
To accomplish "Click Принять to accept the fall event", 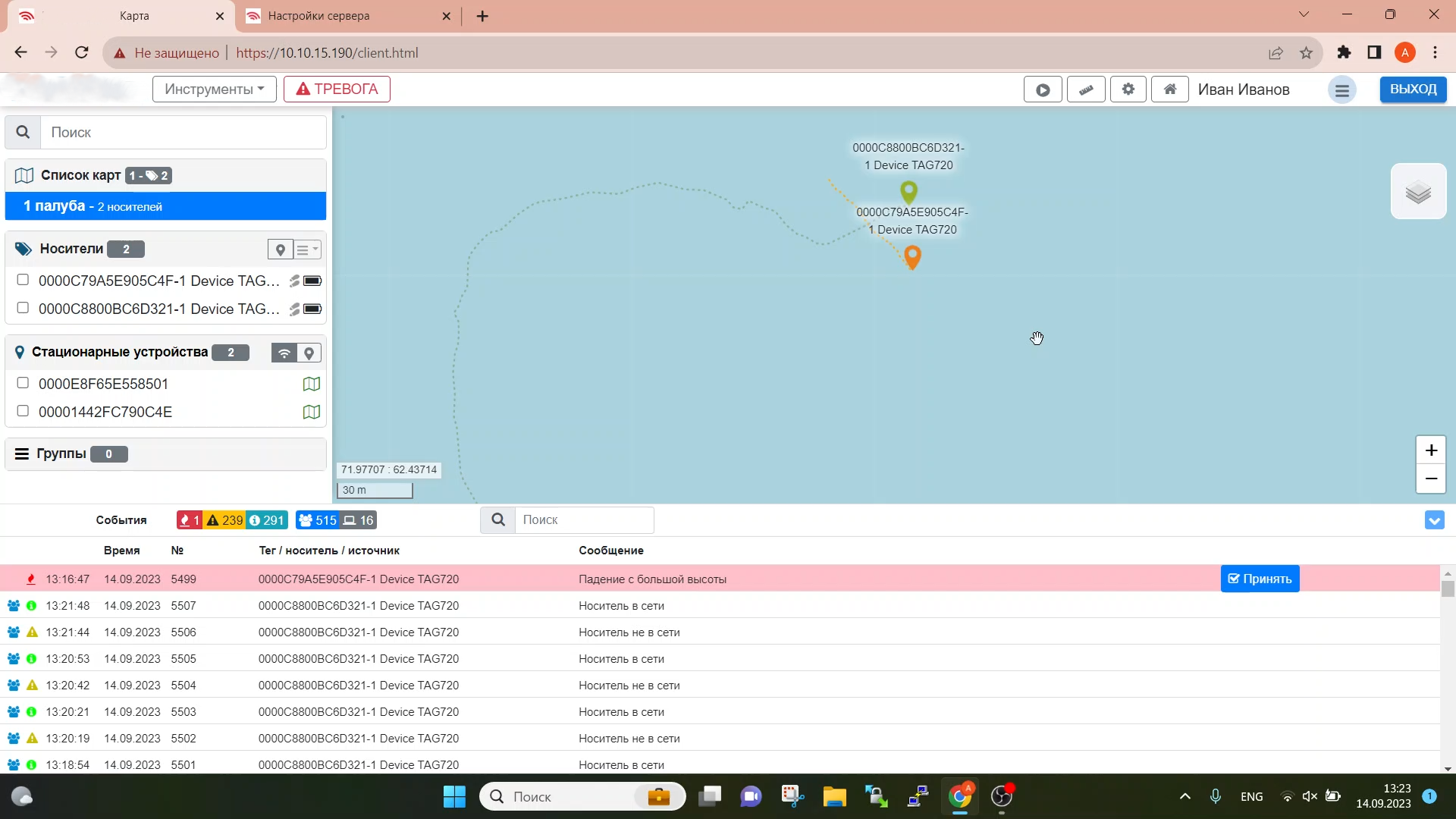I will pyautogui.click(x=1260, y=579).
